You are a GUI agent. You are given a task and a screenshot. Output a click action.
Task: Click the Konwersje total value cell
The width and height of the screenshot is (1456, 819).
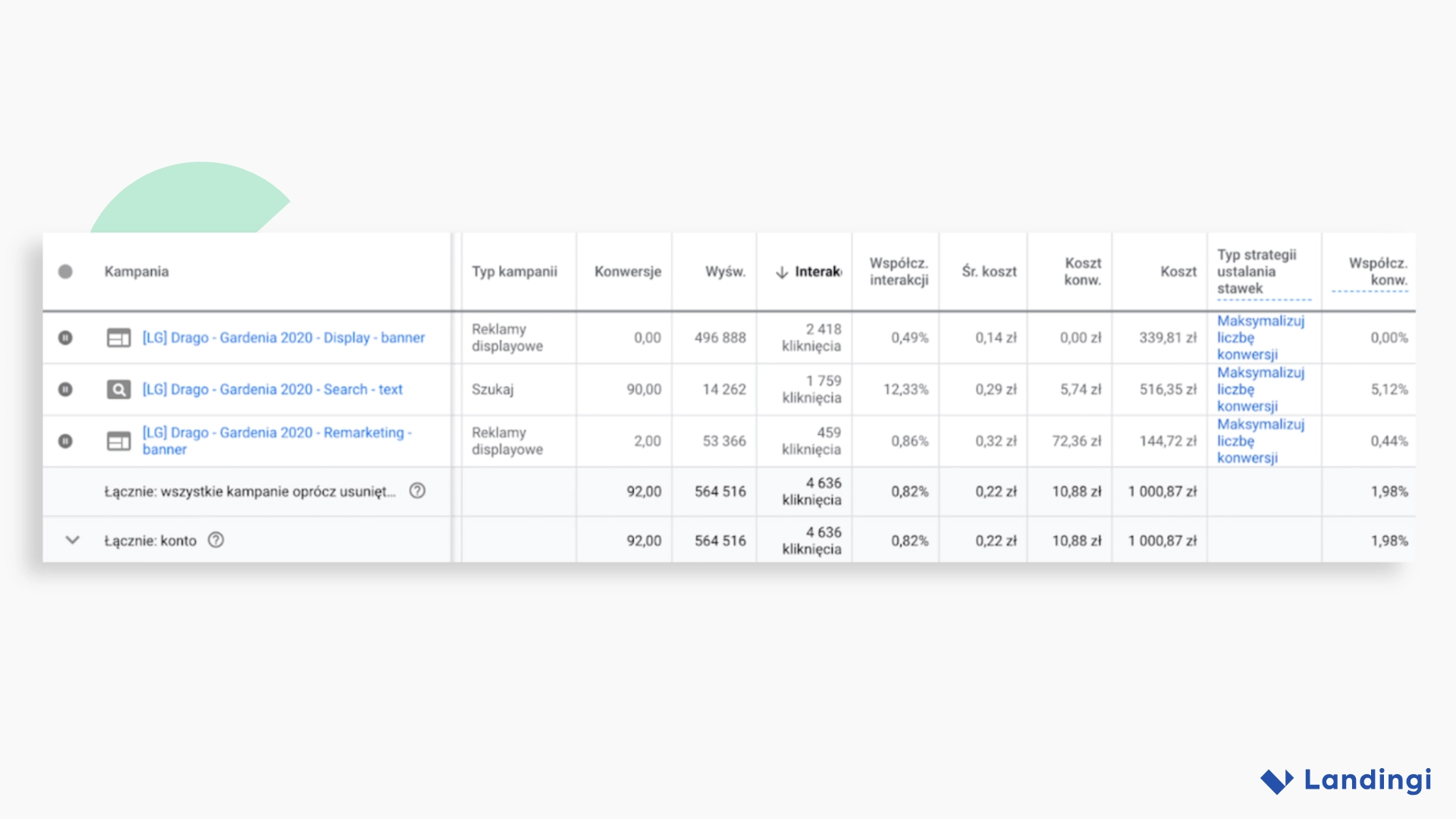point(644,491)
